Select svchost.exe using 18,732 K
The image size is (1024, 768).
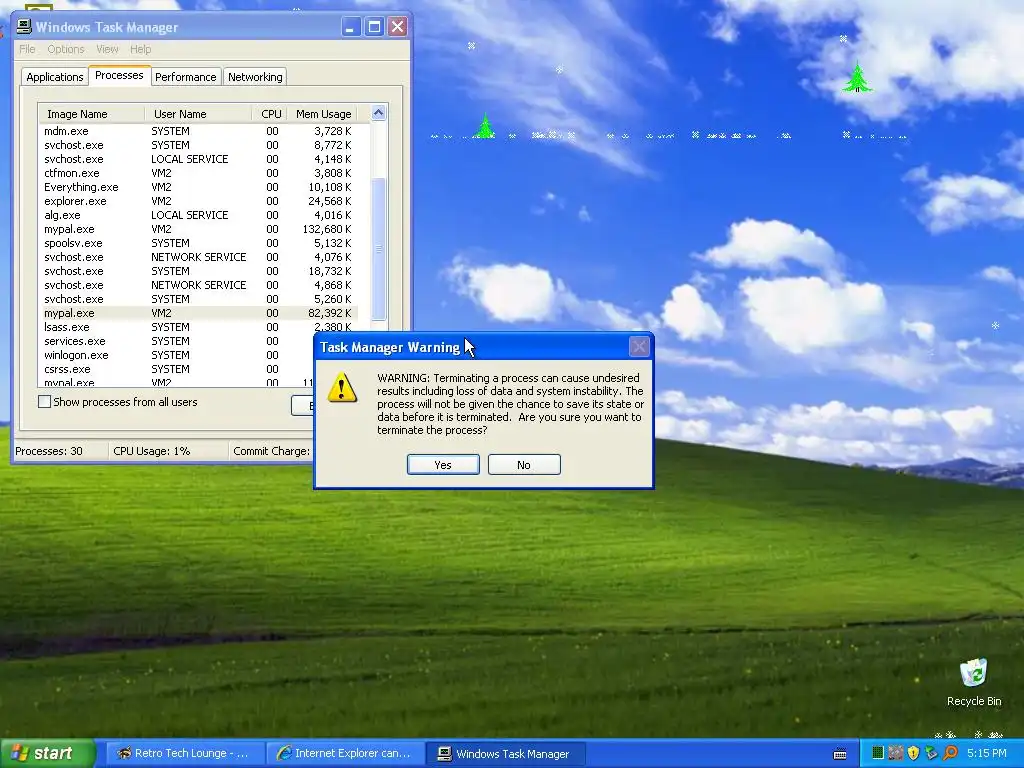[198, 271]
